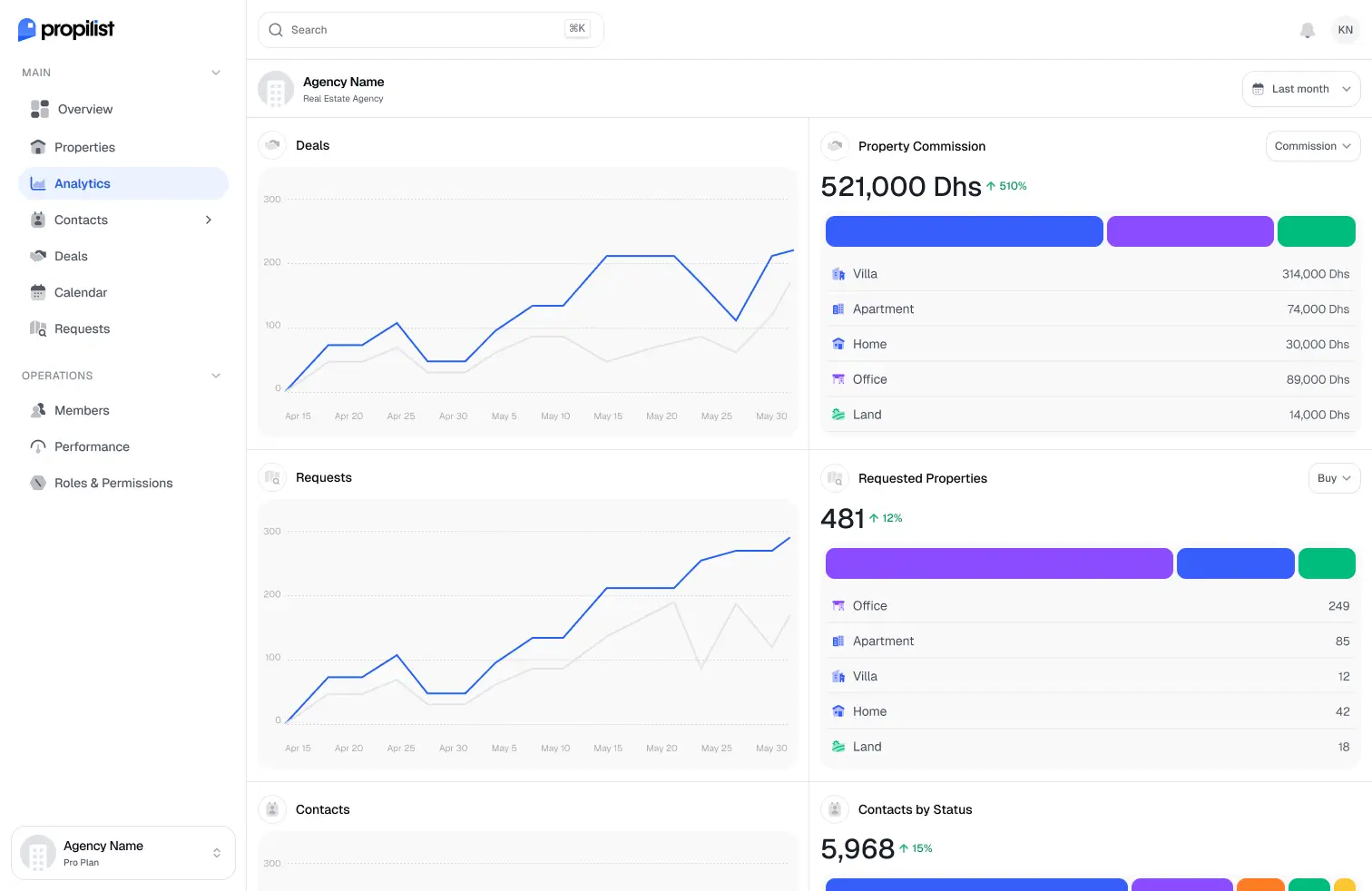Select the Members icon under Operations

click(x=37, y=410)
